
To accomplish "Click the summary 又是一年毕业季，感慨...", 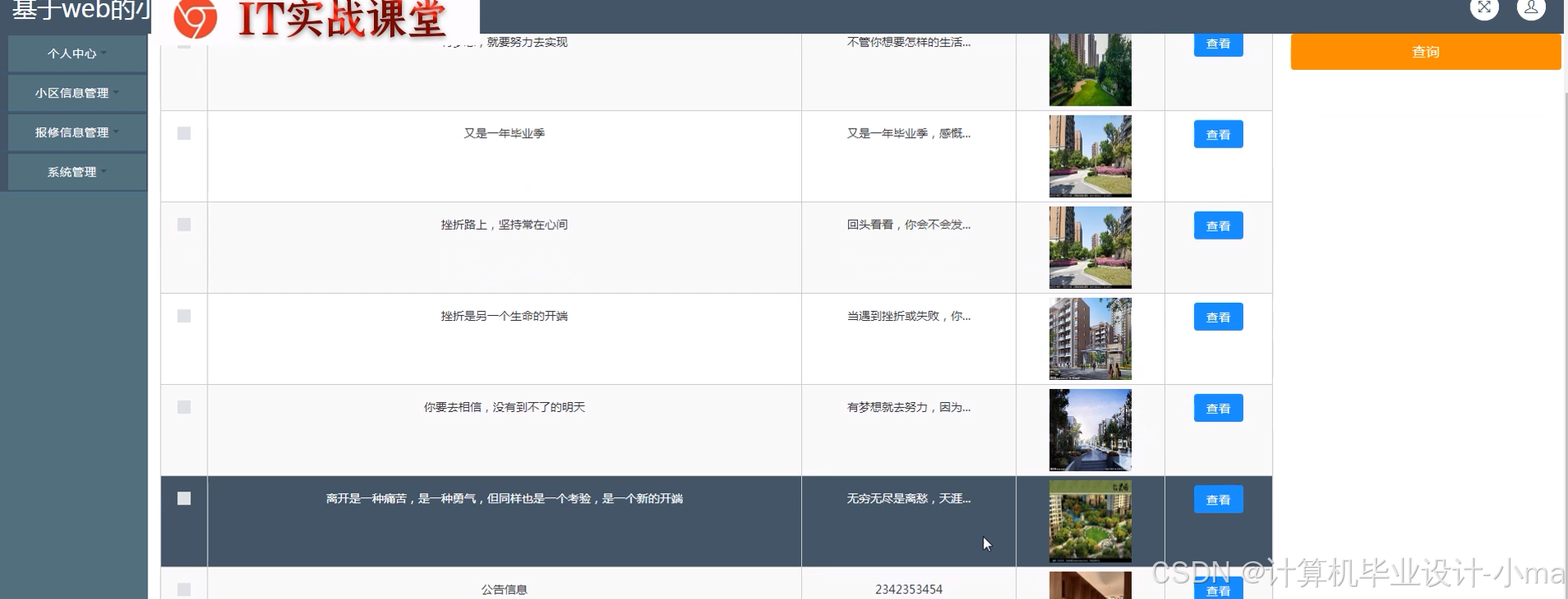I will tap(909, 133).
